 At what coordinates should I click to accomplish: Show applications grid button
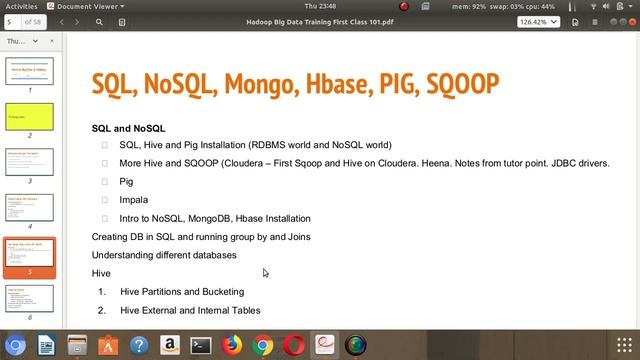[624, 345]
